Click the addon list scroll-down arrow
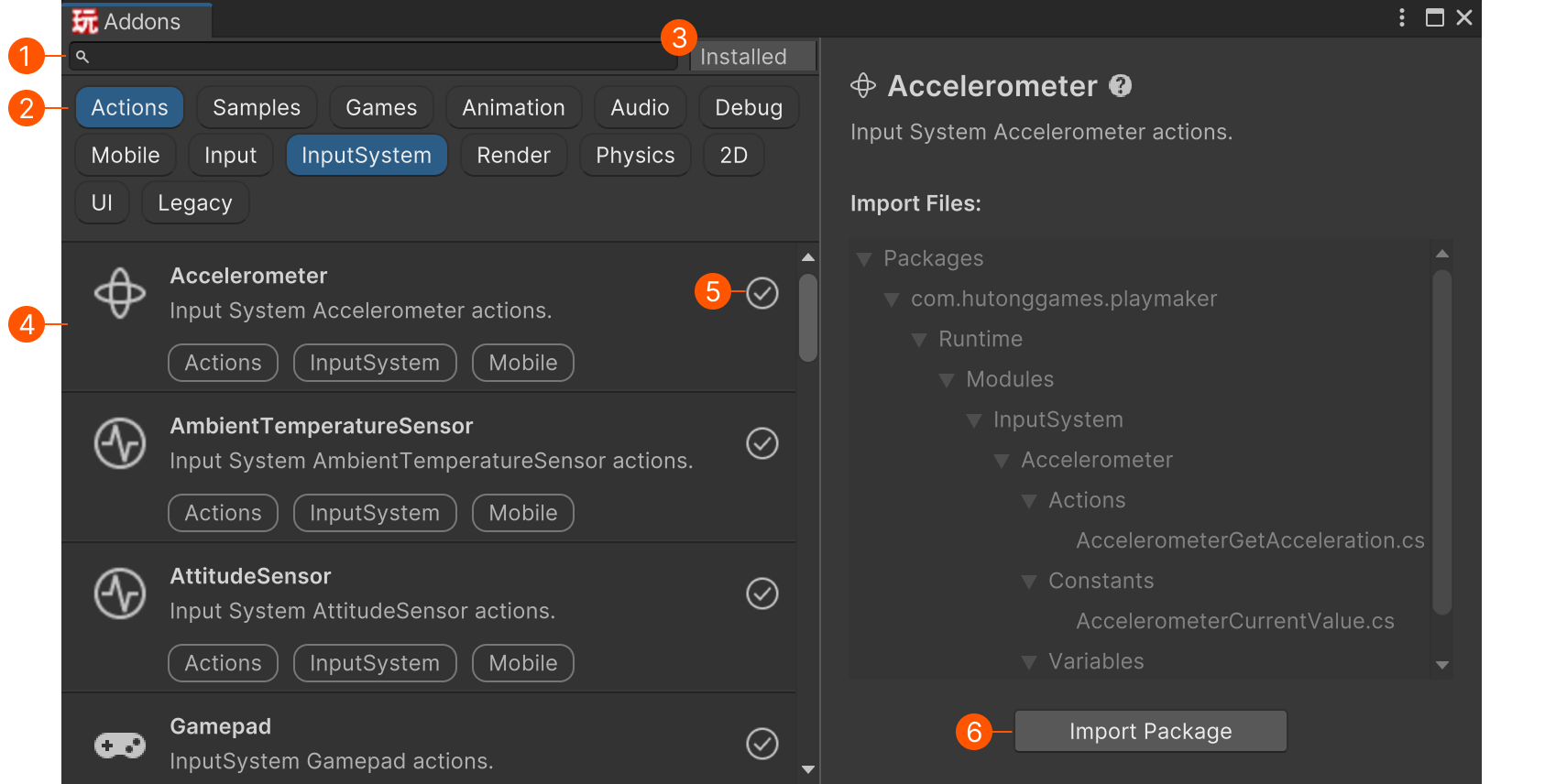Screen dimensions: 1545x784 coord(807,769)
